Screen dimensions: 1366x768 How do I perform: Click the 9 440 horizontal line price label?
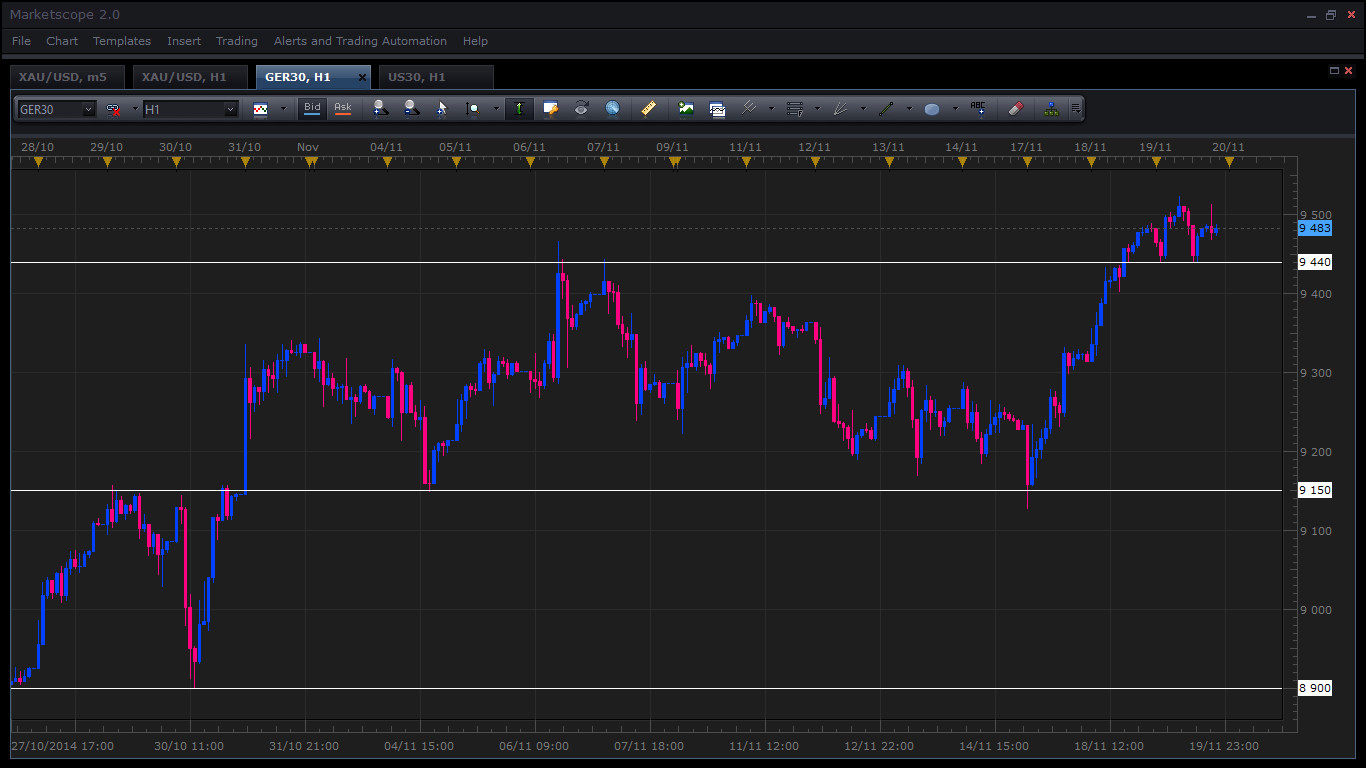pos(1314,262)
